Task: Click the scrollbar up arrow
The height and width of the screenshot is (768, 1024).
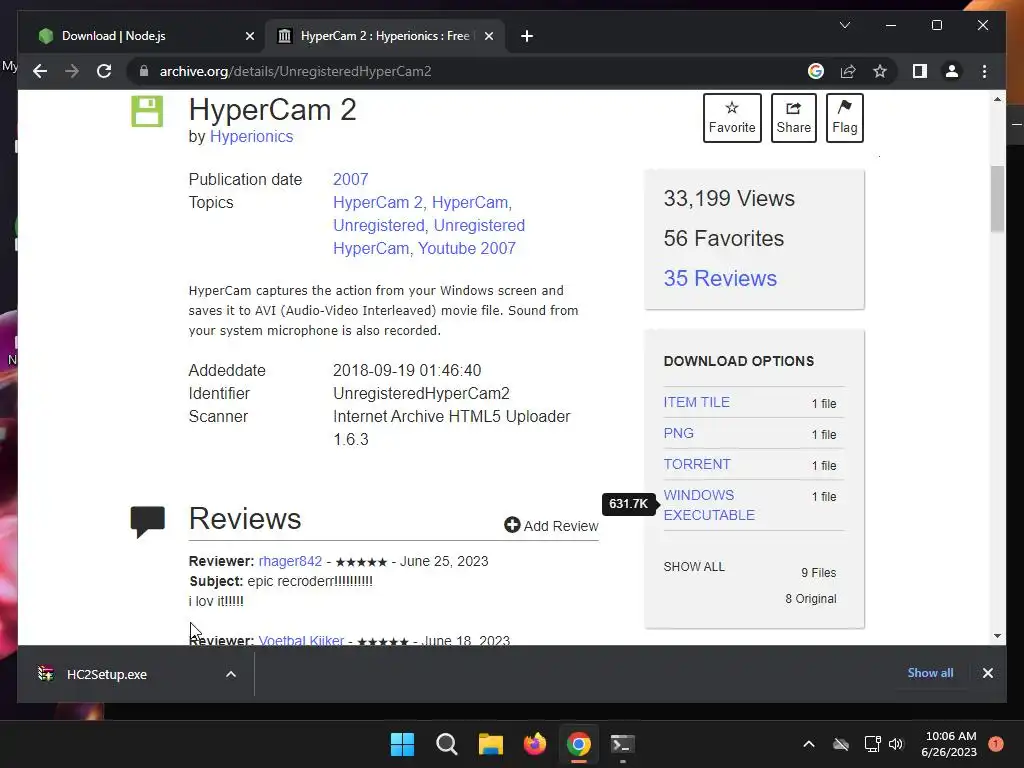Action: (x=997, y=99)
